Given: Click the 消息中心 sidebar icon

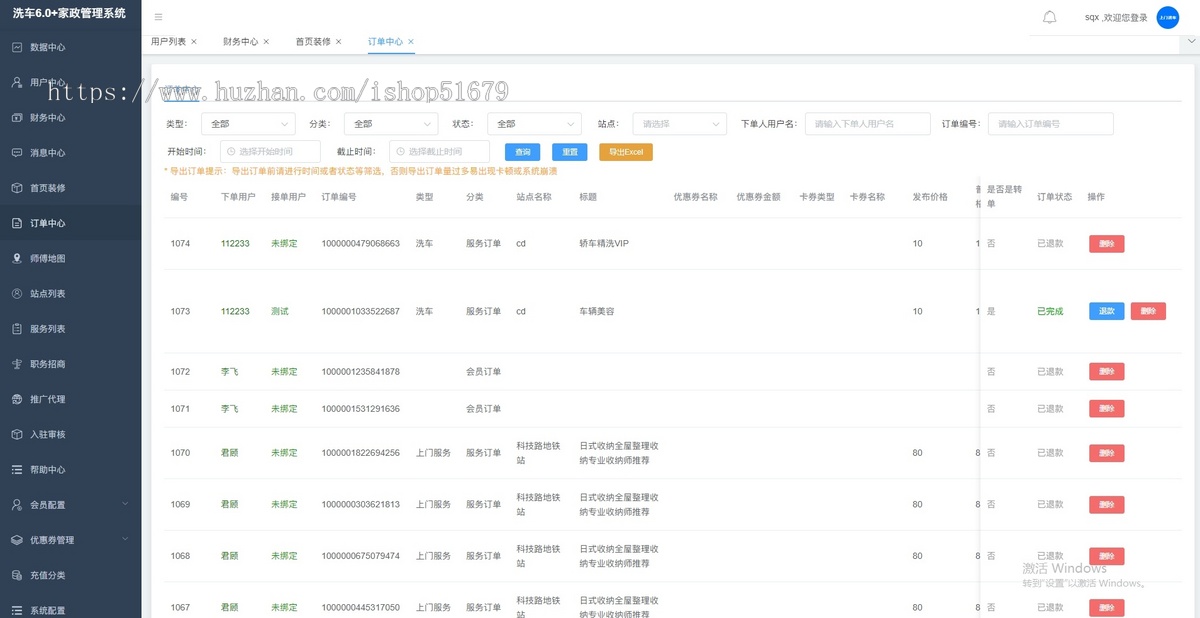Looking at the screenshot, I should pyautogui.click(x=17, y=153).
